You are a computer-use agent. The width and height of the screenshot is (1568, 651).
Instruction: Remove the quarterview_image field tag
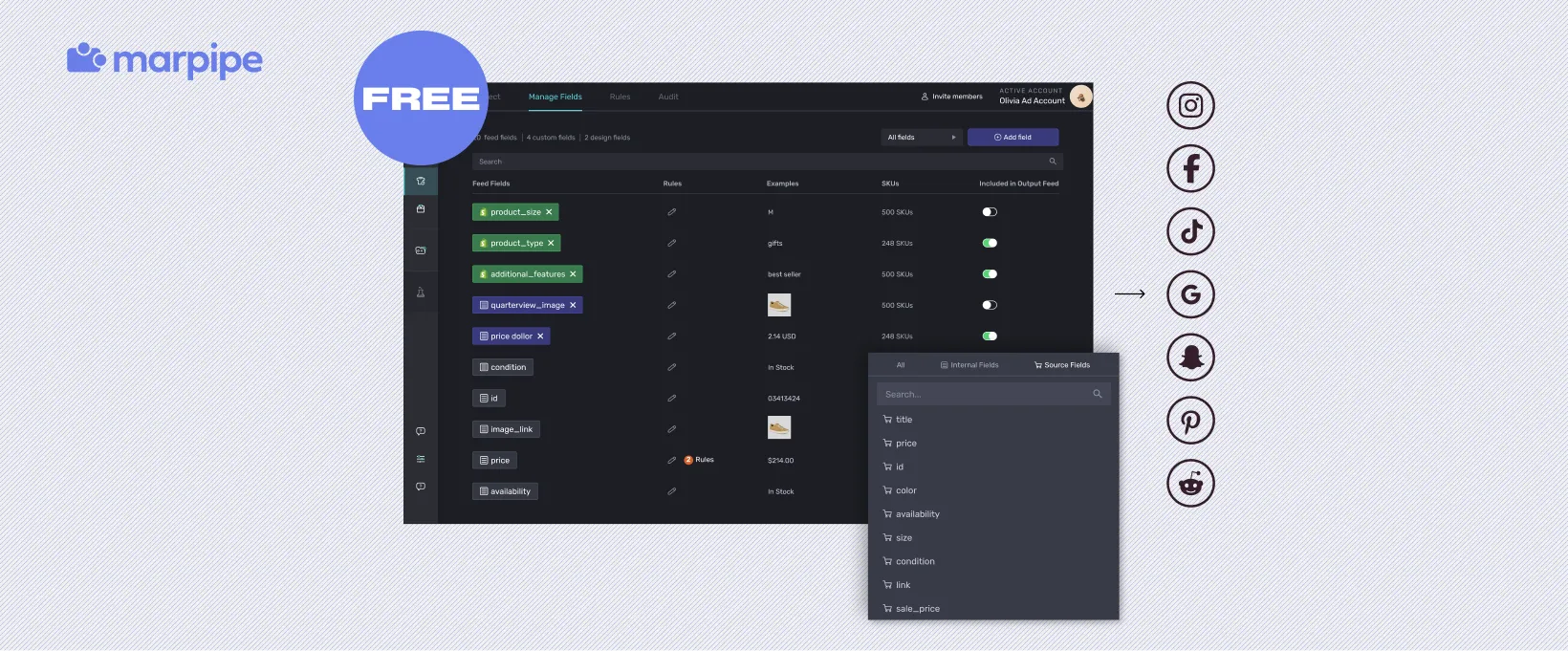click(573, 305)
